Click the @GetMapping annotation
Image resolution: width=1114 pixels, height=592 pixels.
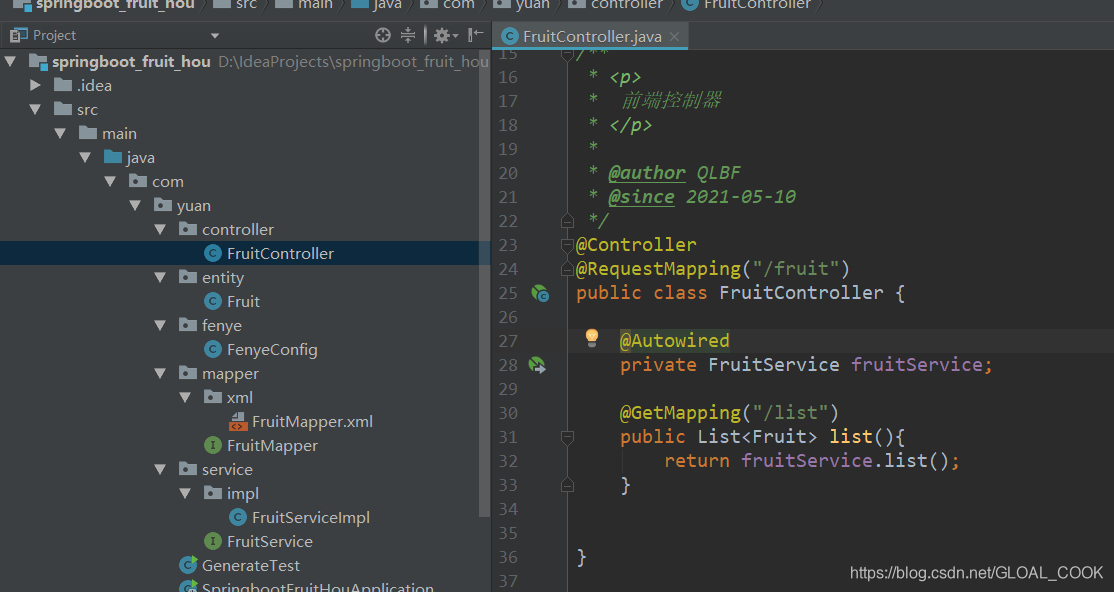pyautogui.click(x=680, y=413)
